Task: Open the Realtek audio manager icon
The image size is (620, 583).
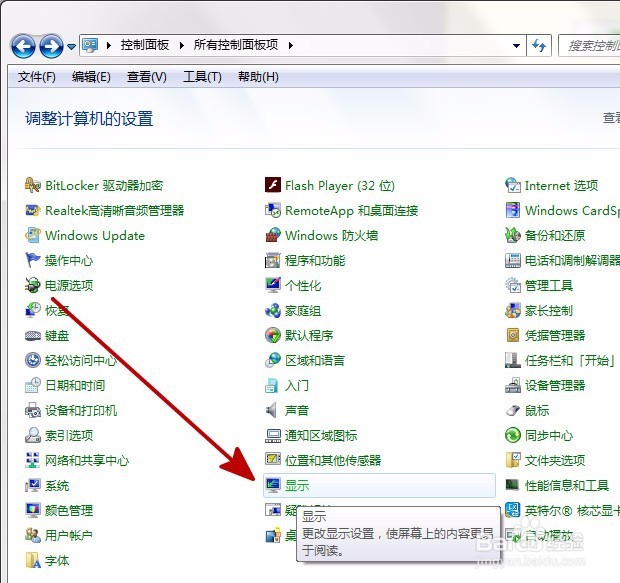Action: coord(32,210)
